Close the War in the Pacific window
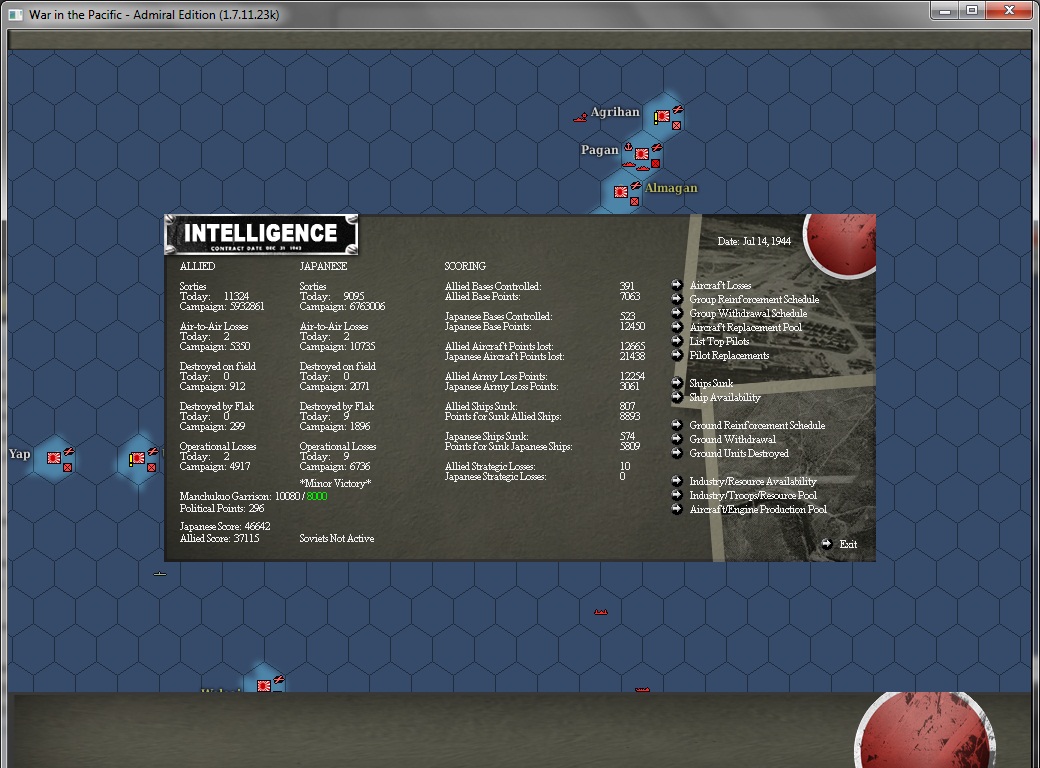The width and height of the screenshot is (1040, 768). click(x=1009, y=11)
